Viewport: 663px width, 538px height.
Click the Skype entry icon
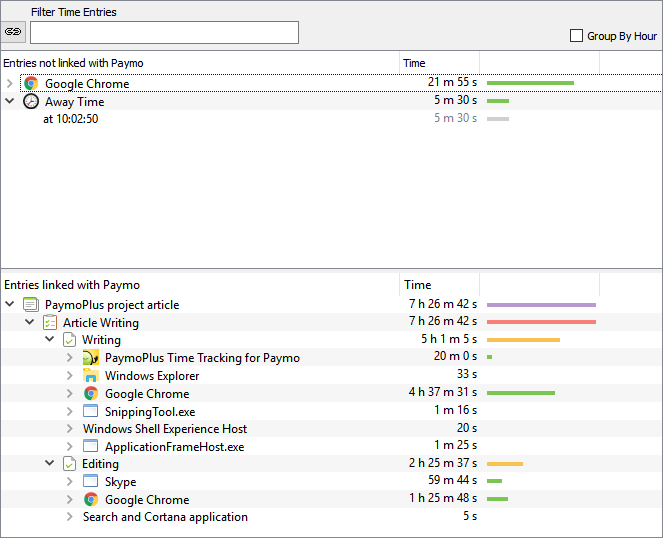91,482
